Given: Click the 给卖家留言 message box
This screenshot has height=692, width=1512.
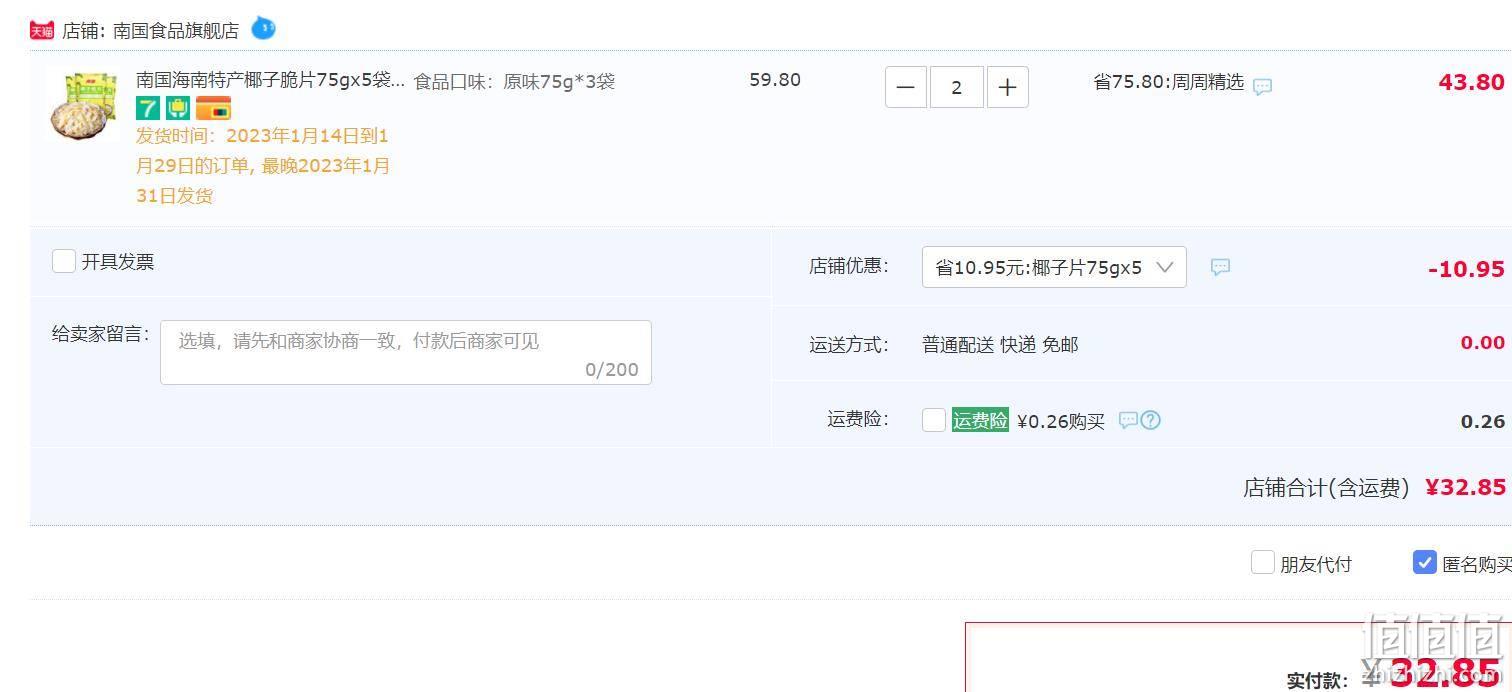Looking at the screenshot, I should [x=406, y=352].
